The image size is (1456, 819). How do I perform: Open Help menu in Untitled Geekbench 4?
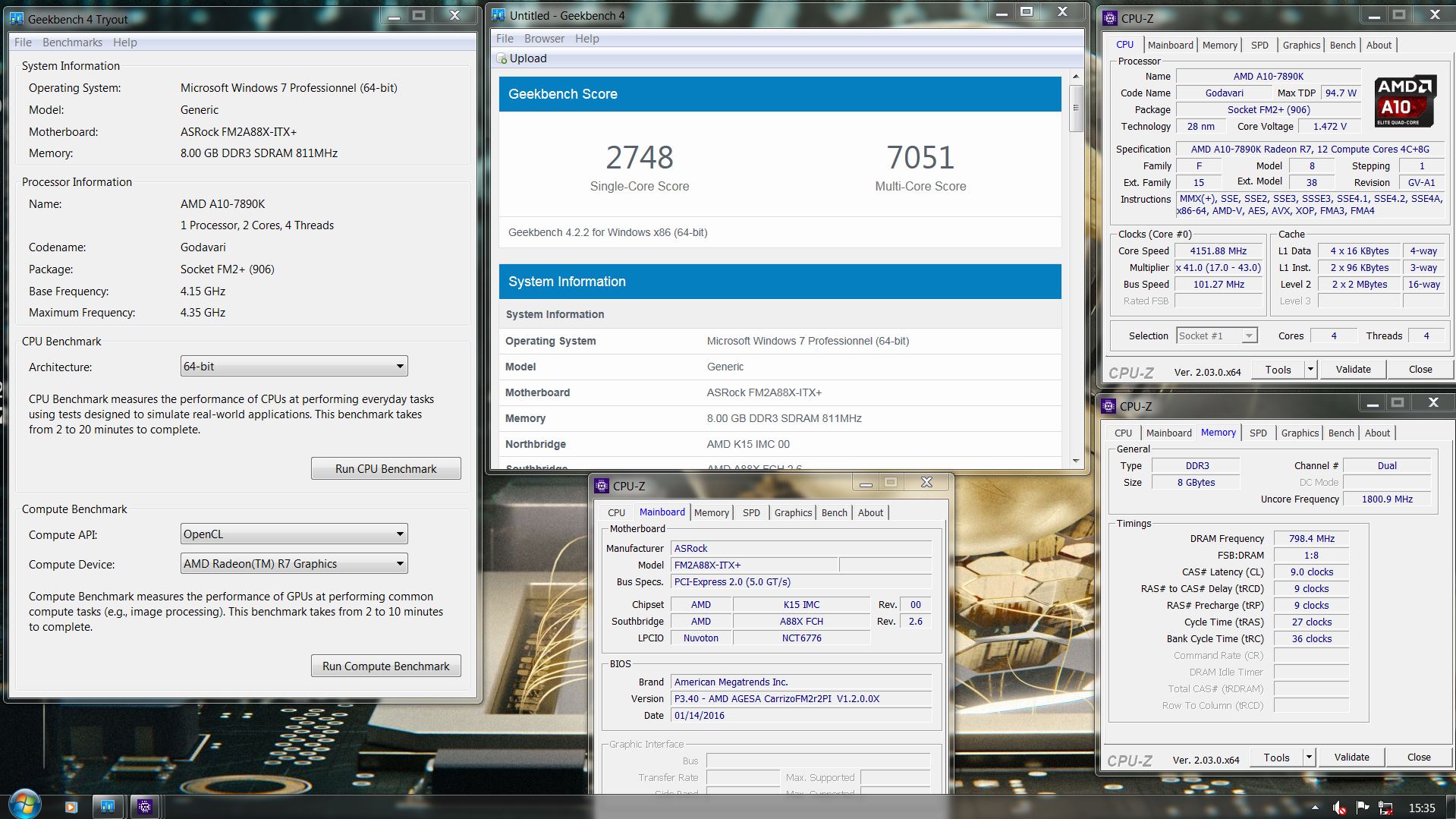point(586,39)
